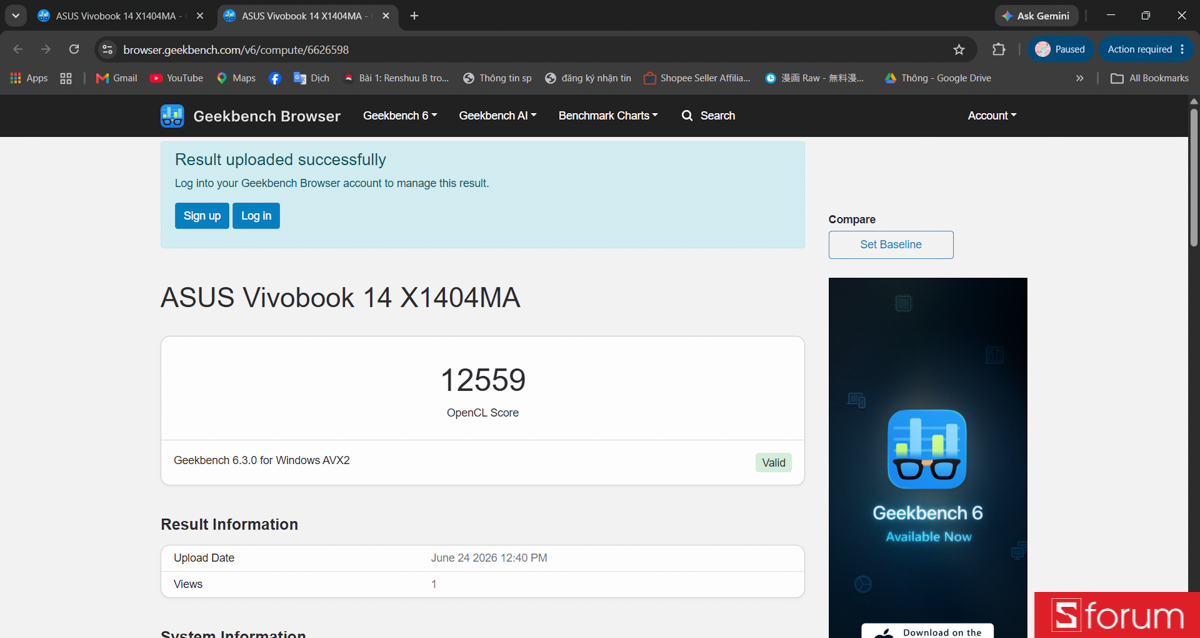
Task: Click the scrollbar up arrow
Action: [x=1193, y=102]
